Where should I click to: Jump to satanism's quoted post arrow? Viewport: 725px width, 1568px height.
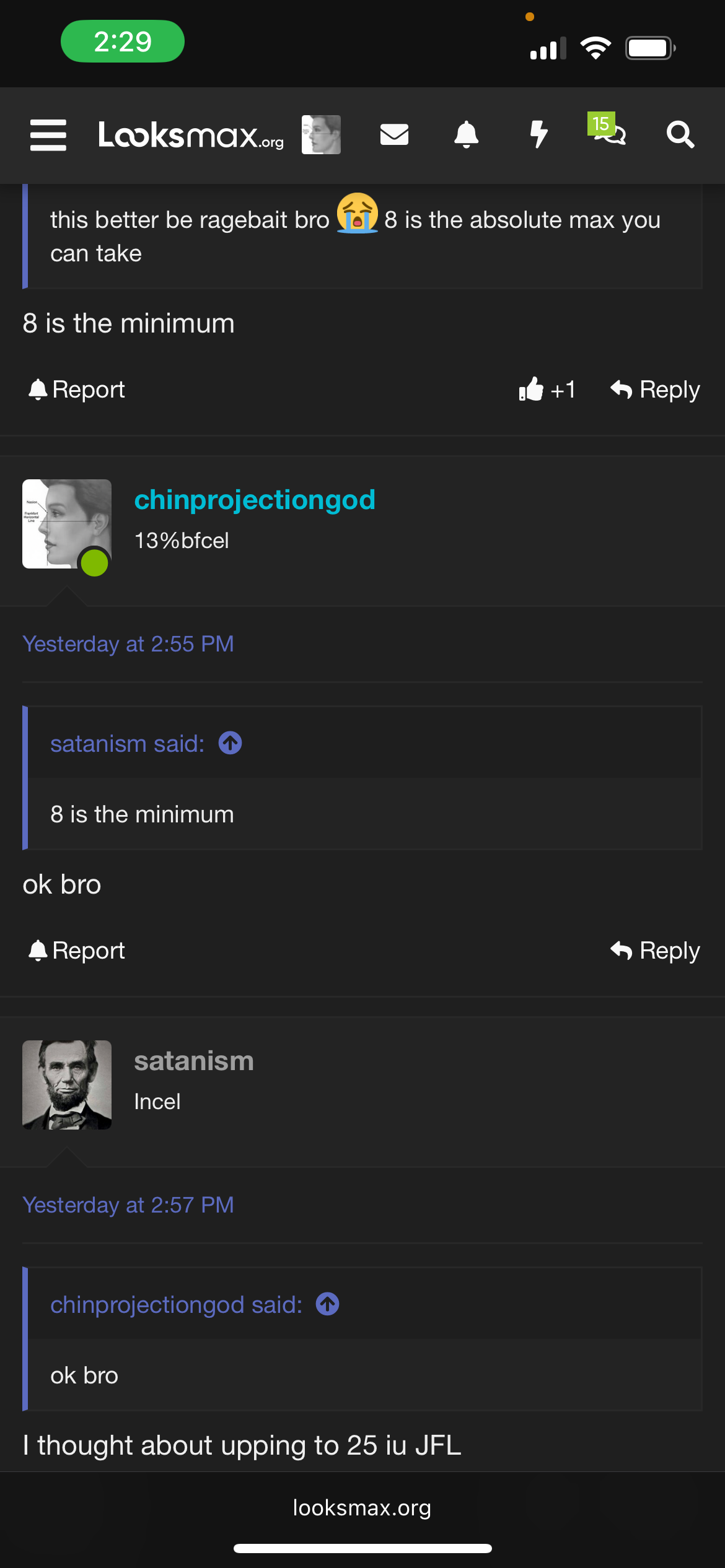tap(230, 743)
